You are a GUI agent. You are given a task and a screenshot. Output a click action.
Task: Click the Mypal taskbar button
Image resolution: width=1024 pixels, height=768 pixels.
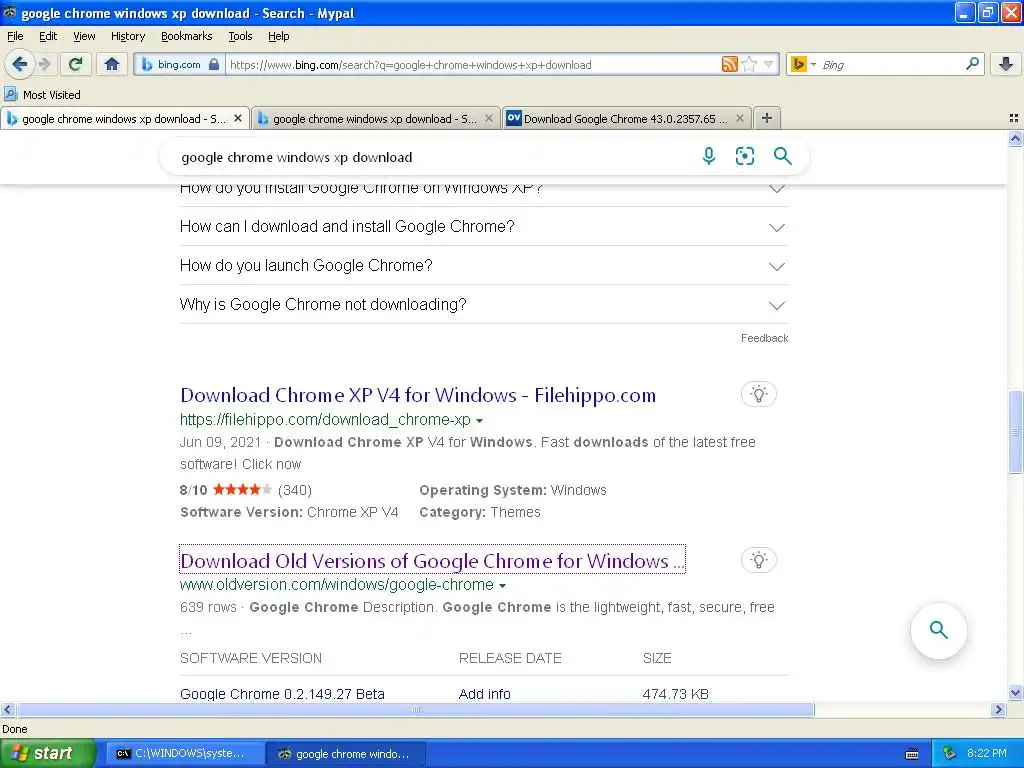[x=347, y=754]
